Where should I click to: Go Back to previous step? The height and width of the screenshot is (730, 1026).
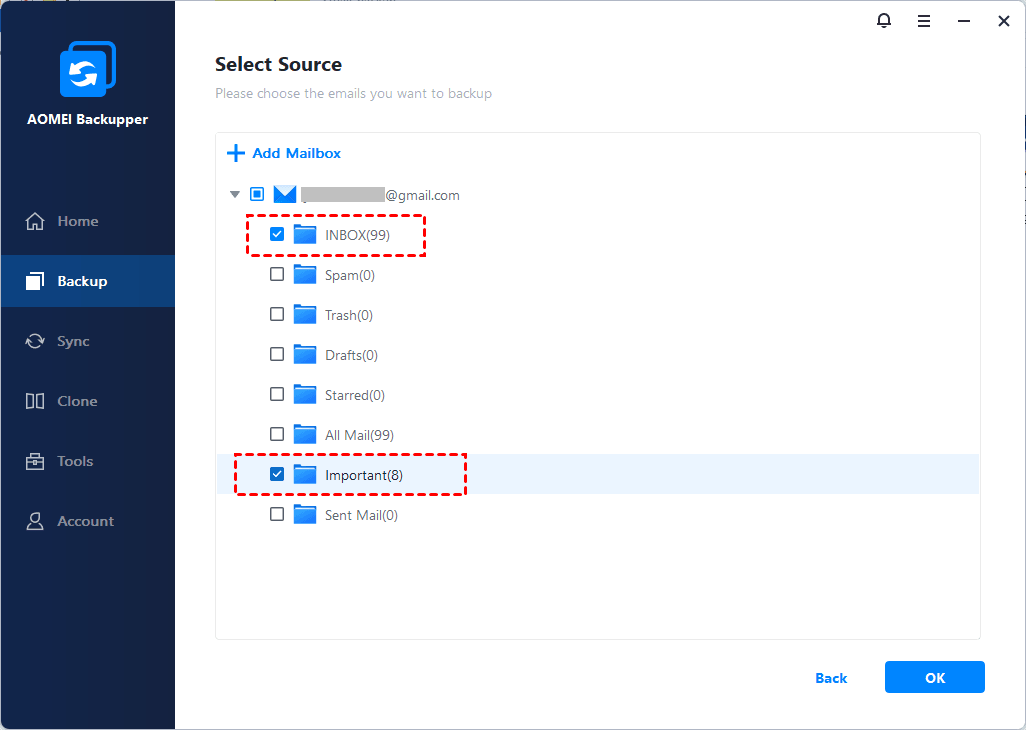pyautogui.click(x=831, y=678)
